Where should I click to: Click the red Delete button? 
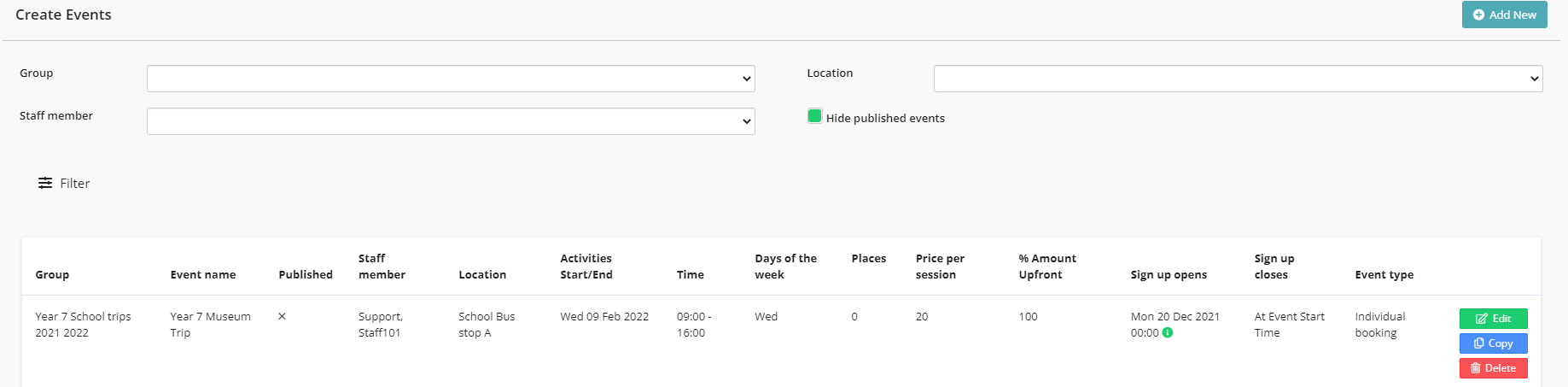tap(1493, 368)
